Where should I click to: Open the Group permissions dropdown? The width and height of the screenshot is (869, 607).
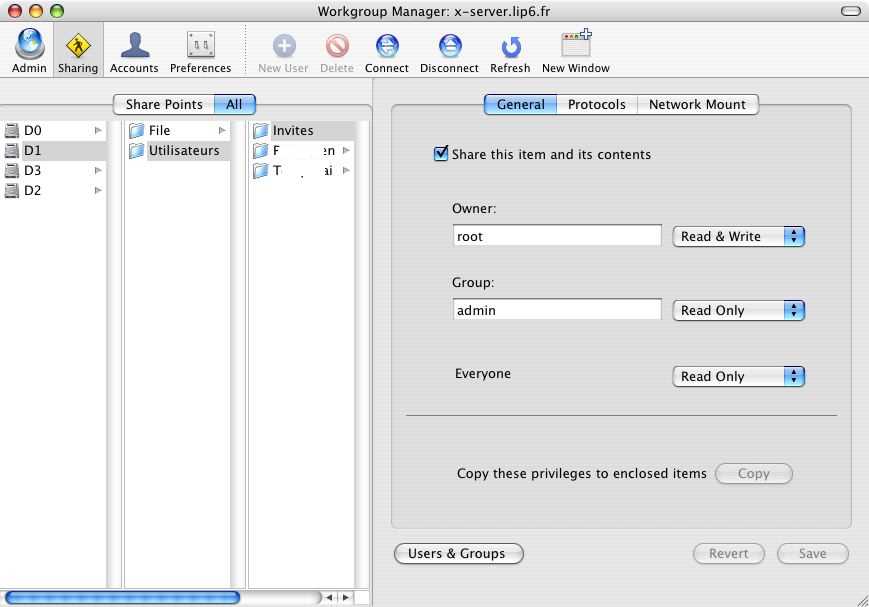coord(738,311)
